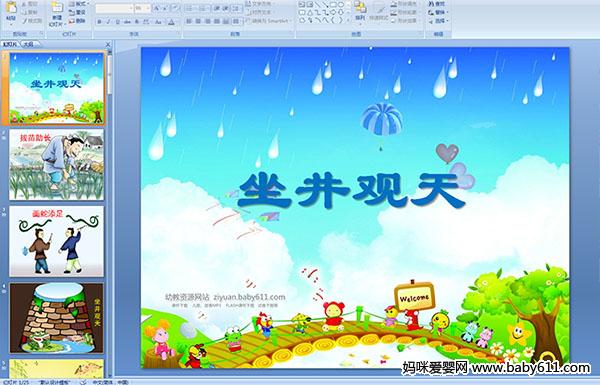Toggle Italic formatting in the font group
This screenshot has width=600, height=385.
coord(108,22)
